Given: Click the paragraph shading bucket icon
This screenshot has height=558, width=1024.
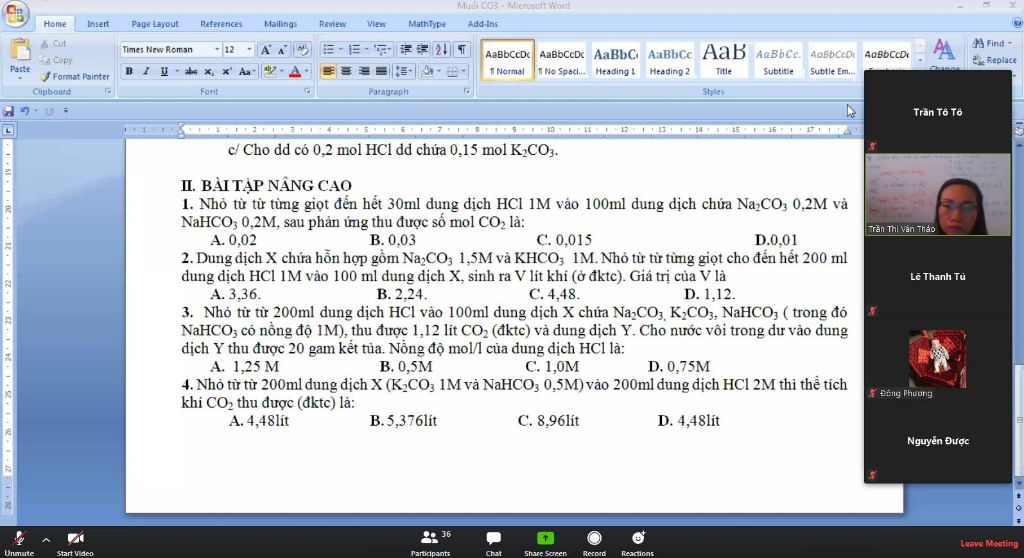Looking at the screenshot, I should click(x=427, y=71).
